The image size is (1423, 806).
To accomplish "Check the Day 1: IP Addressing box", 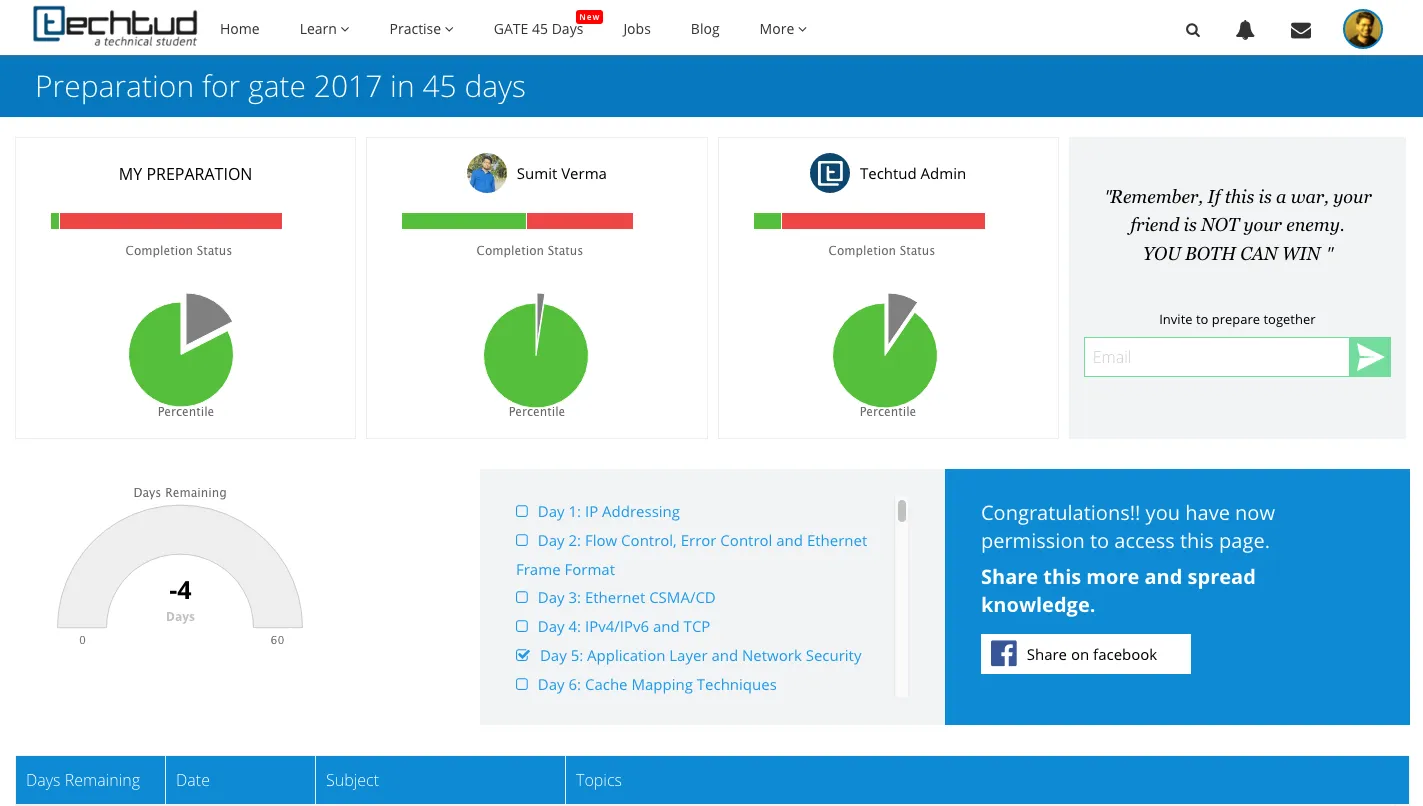I will (x=522, y=511).
